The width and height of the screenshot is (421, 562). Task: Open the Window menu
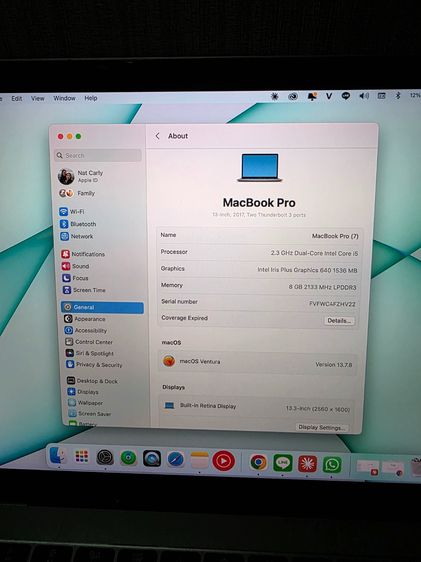[x=64, y=98]
